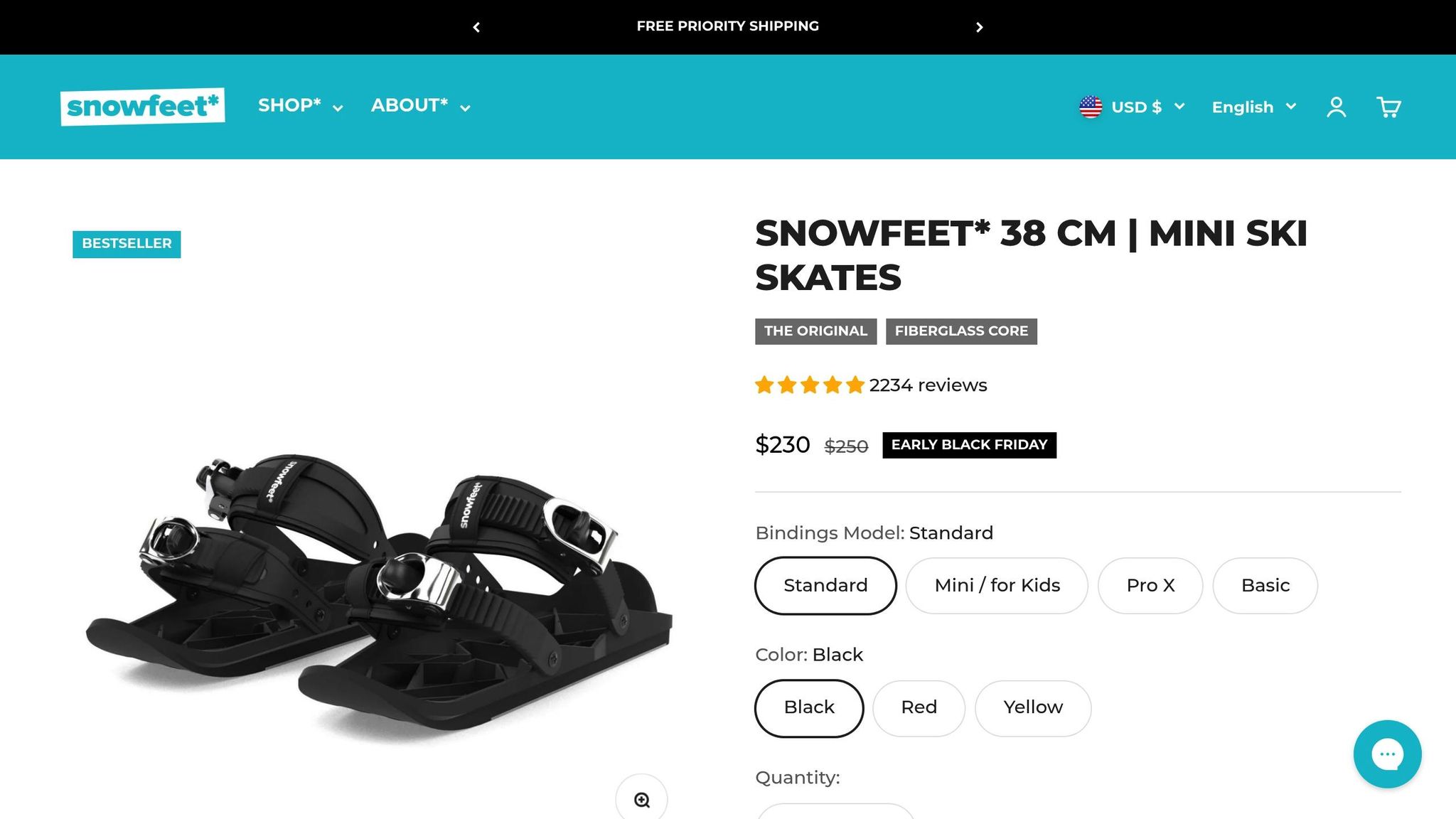Select the Mini / for Kids bindings

[997, 585]
